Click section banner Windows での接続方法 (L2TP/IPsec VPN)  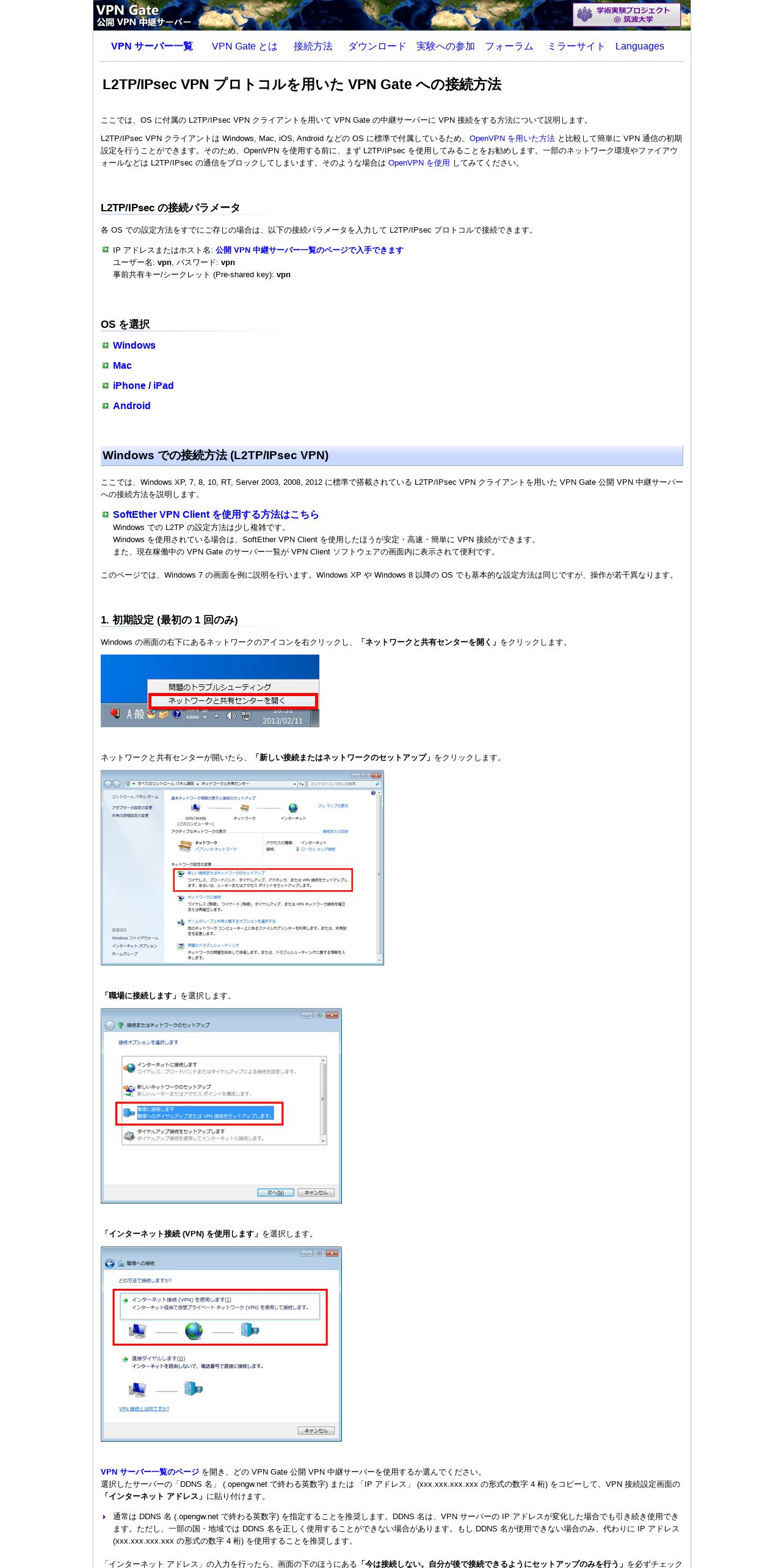click(392, 456)
